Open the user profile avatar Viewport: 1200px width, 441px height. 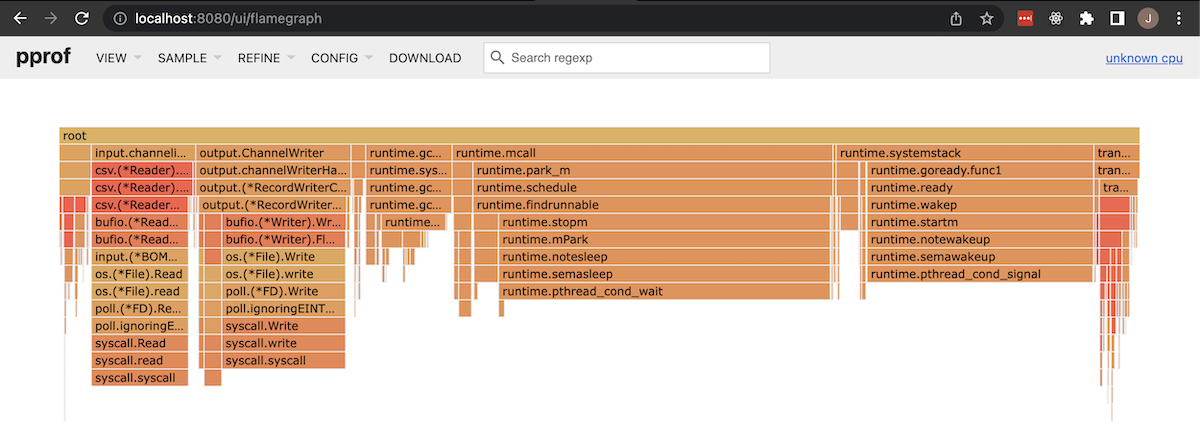tap(1148, 18)
